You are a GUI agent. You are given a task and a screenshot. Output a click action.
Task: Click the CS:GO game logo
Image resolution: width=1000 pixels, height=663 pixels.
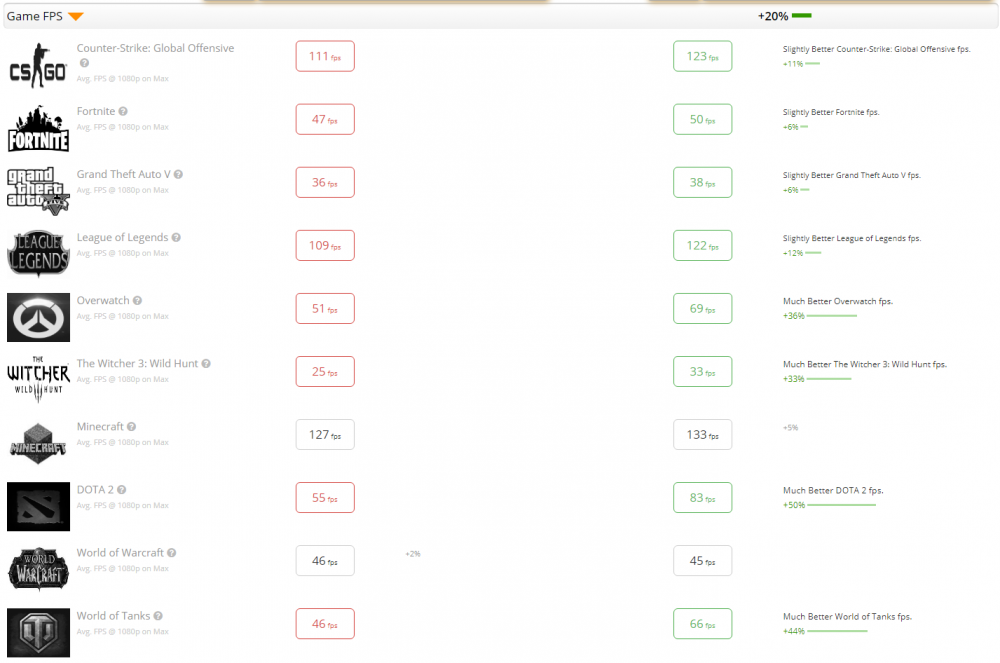38,65
